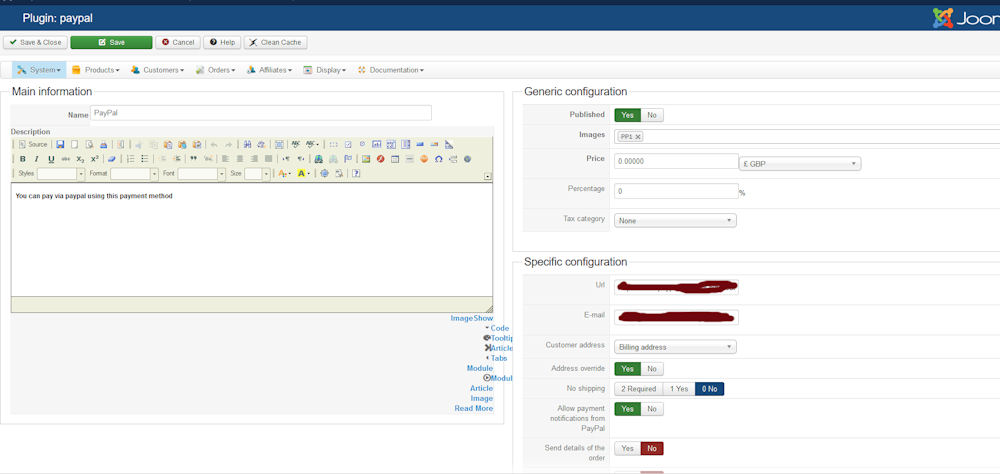Image resolution: width=1000 pixels, height=474 pixels.
Task: Click the Select All editor icon
Action: point(279,145)
